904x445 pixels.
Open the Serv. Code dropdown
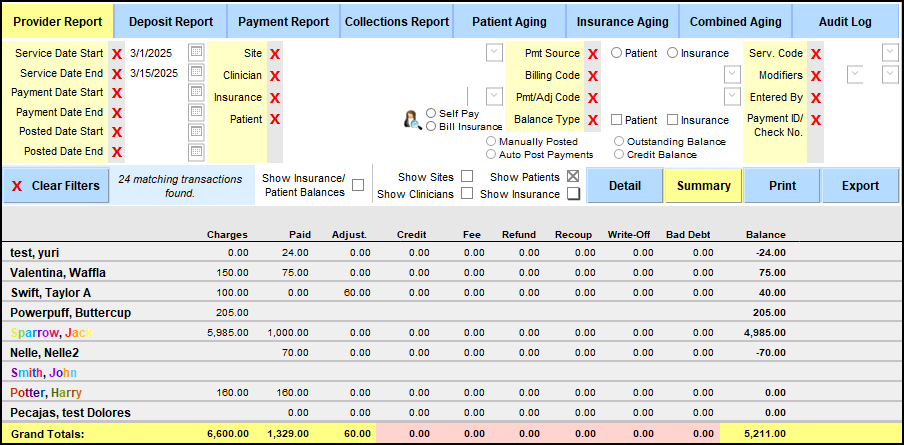tap(890, 52)
